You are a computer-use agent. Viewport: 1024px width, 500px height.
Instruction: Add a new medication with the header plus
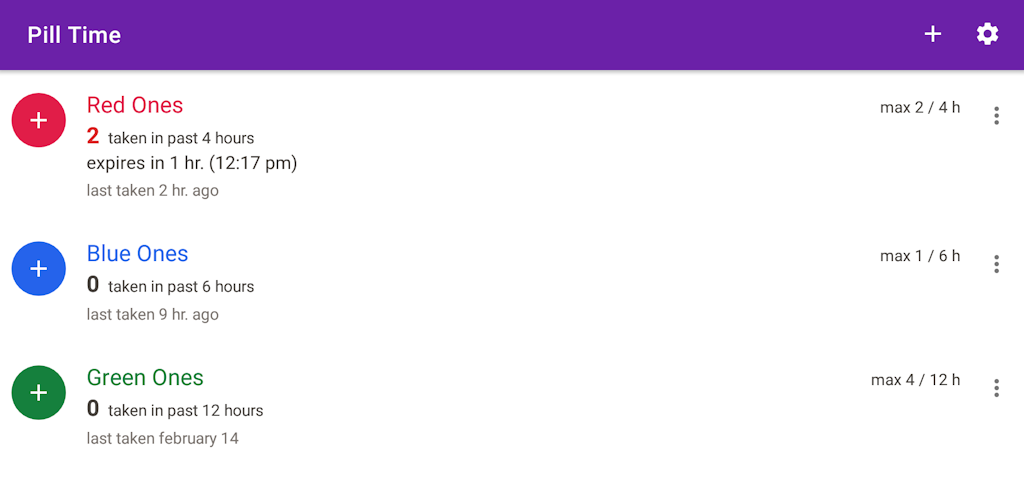933,35
